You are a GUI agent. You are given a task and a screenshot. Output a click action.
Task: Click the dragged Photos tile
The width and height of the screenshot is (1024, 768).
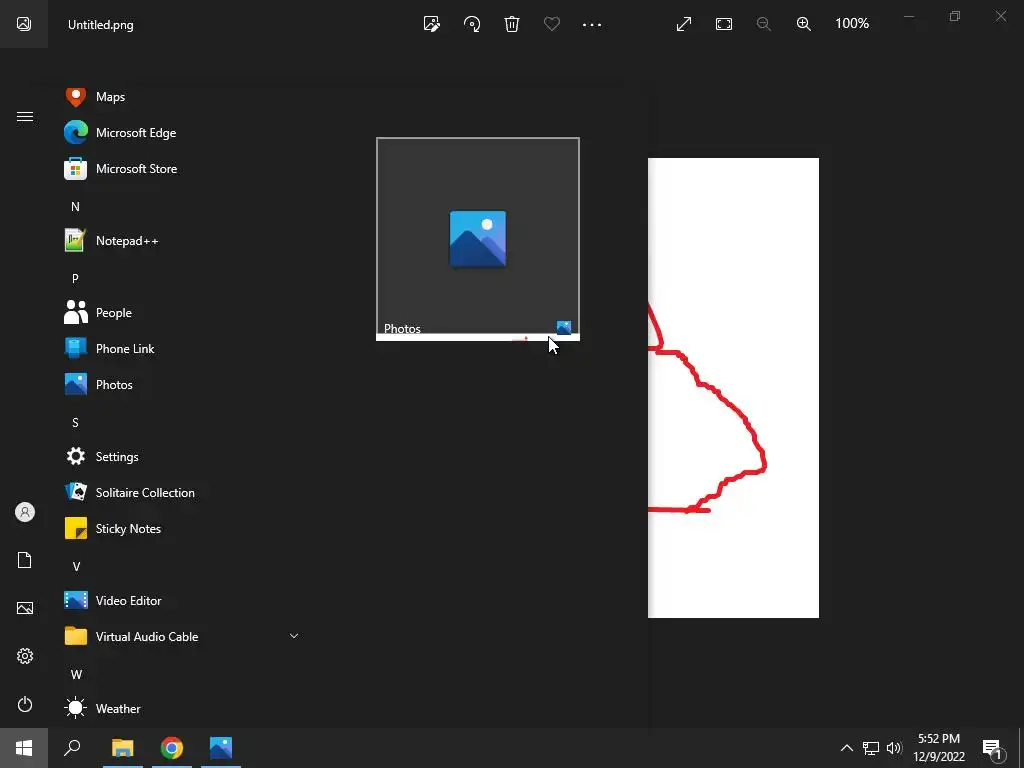pos(477,238)
